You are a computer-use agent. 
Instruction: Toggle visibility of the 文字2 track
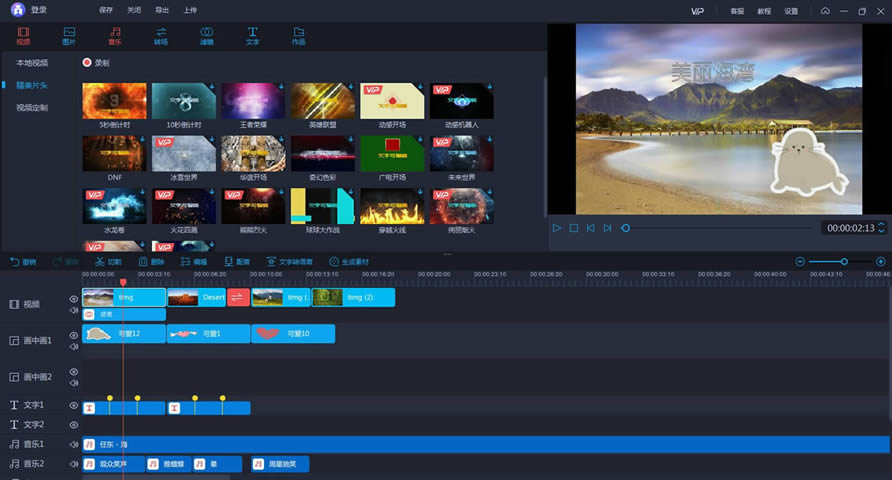[x=73, y=425]
